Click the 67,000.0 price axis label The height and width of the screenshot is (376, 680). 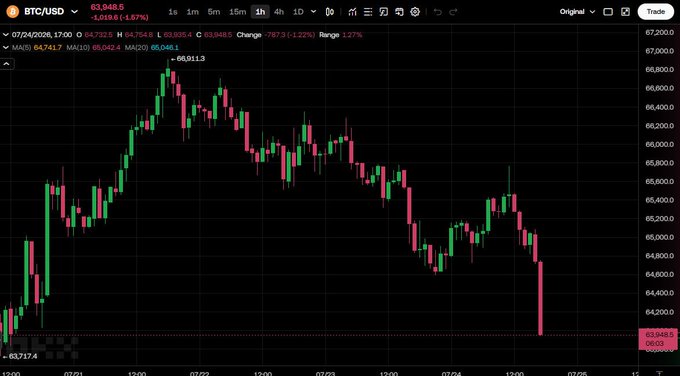(659, 51)
